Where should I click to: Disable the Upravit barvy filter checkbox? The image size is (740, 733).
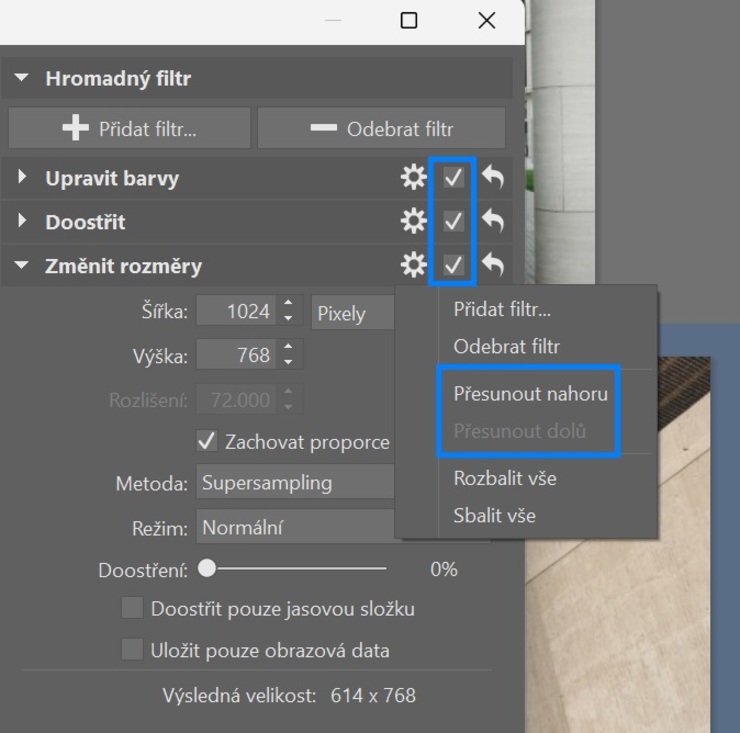coord(453,177)
